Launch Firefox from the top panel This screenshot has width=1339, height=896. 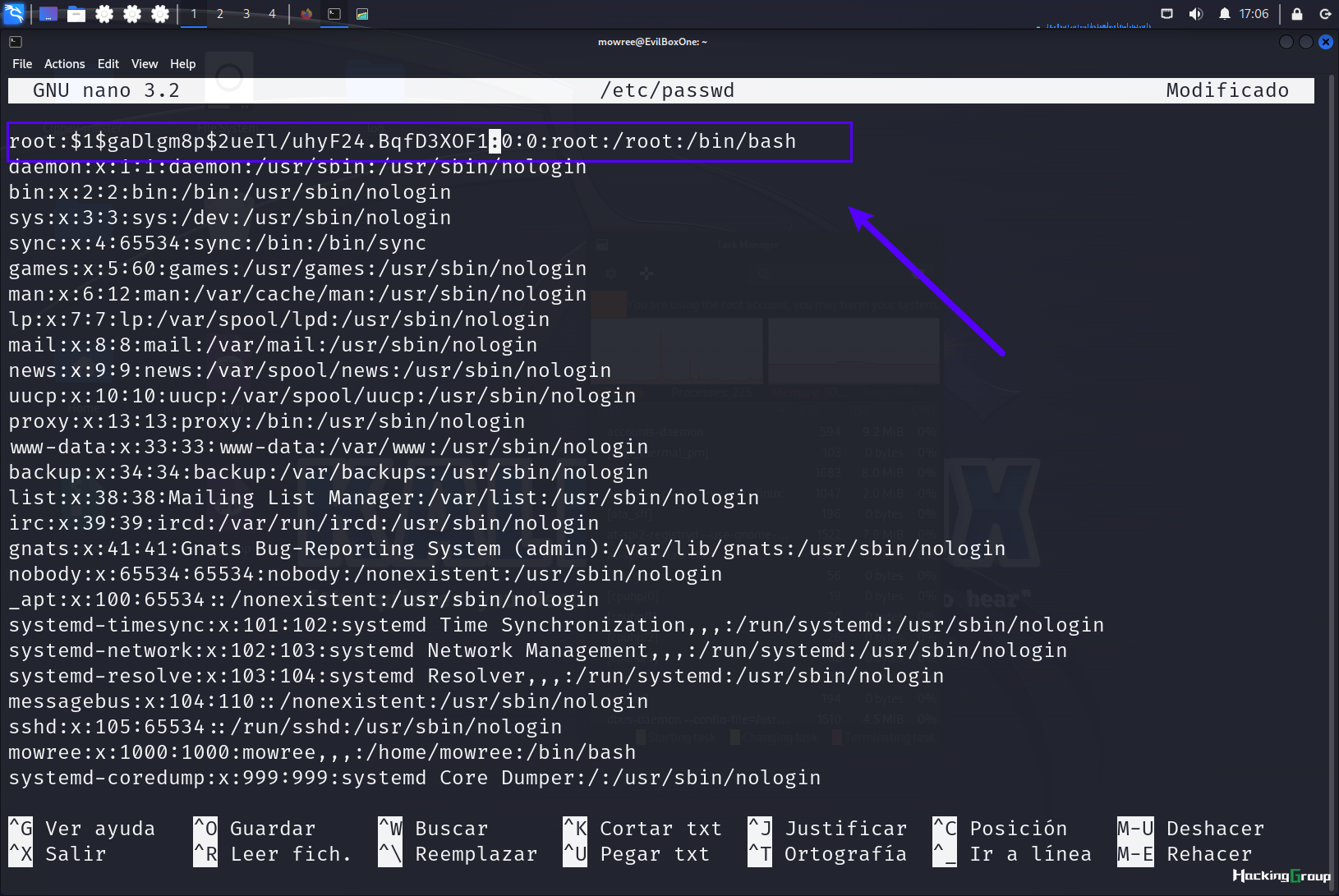click(x=306, y=14)
